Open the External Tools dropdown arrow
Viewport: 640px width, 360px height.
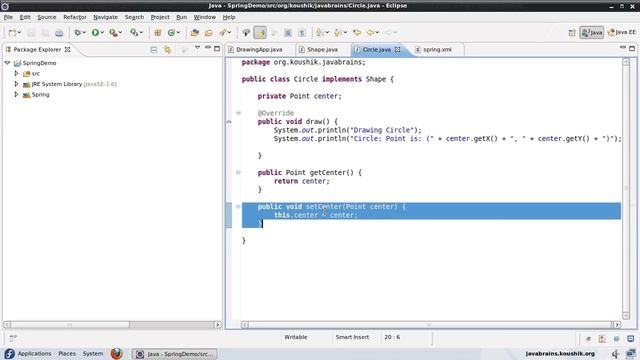pyautogui.click(x=141, y=33)
